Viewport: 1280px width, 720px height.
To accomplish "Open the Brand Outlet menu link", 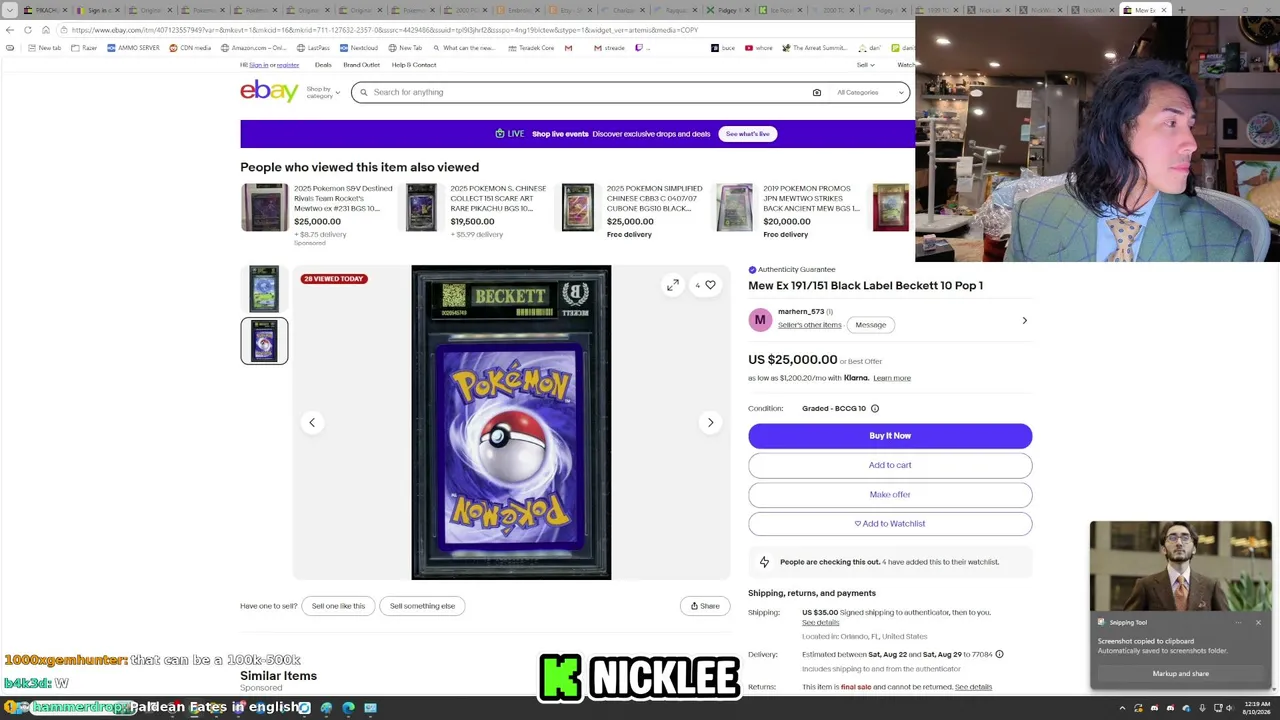I will (361, 65).
